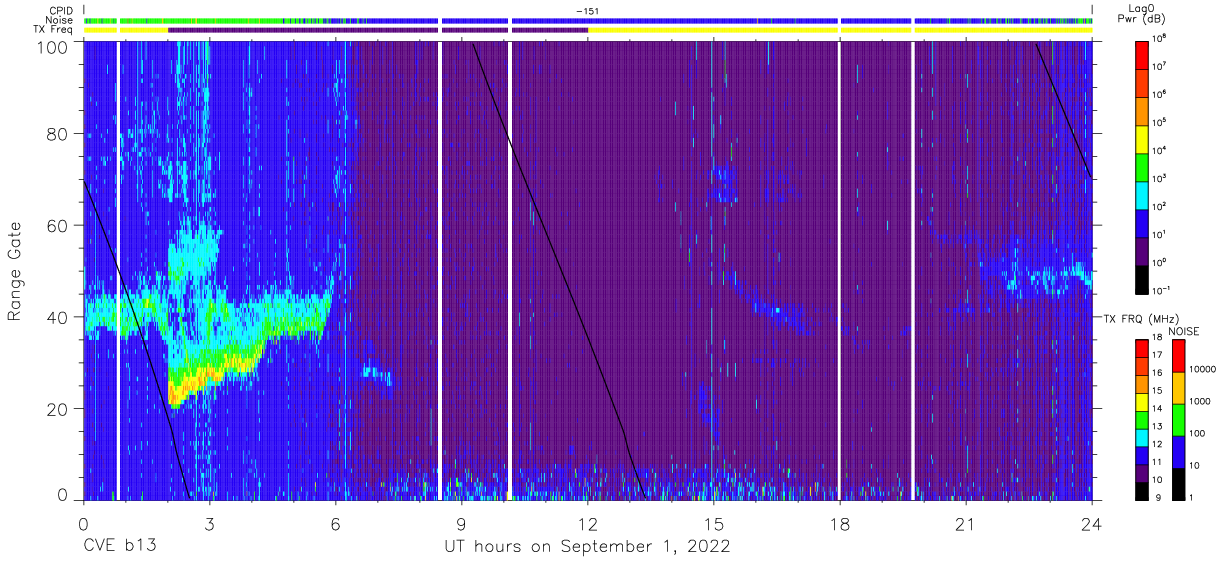1228x567 pixels.
Task: Click the x-axis tick label 24
Action: pos(1091,523)
